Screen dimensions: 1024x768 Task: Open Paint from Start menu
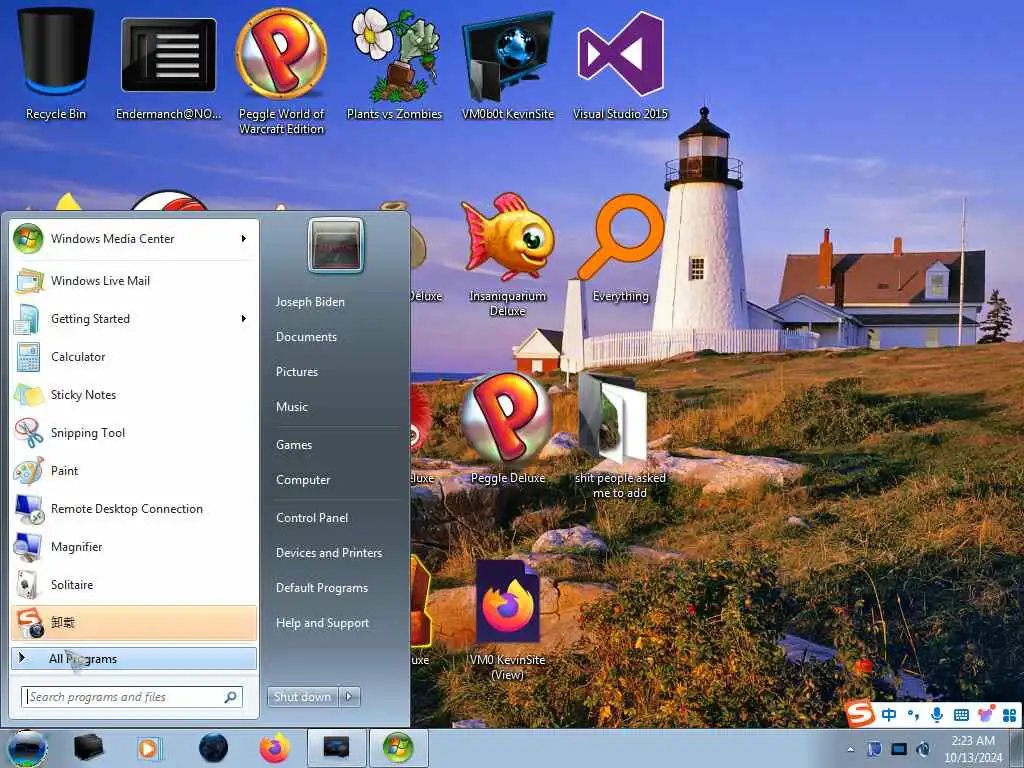[133, 470]
